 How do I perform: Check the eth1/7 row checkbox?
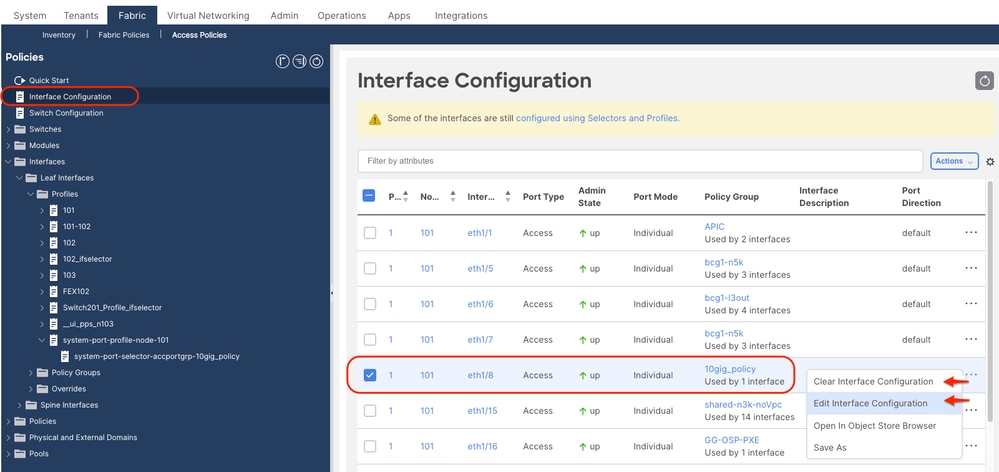370,340
